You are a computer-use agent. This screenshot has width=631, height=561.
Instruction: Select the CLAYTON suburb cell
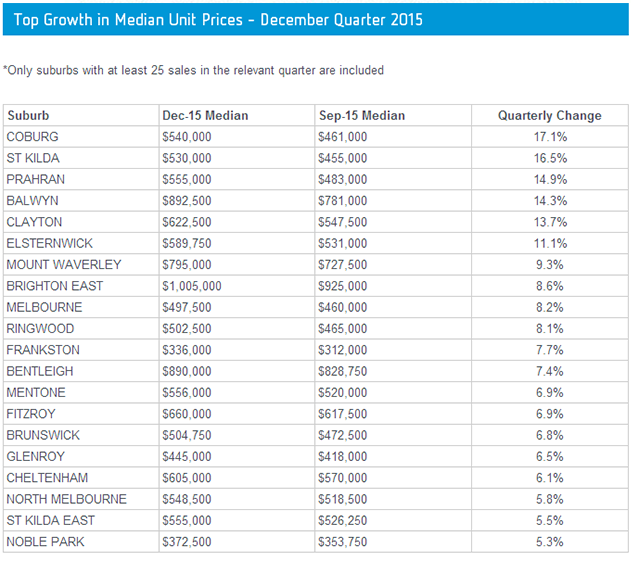click(34, 222)
